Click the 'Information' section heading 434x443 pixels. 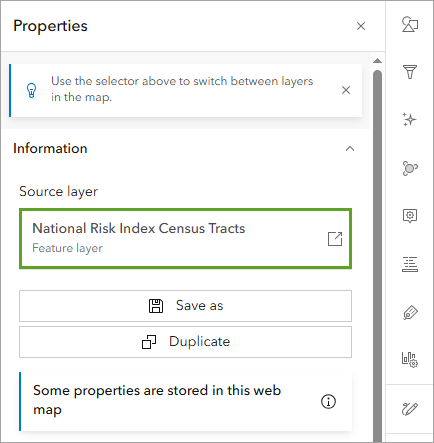tap(50, 149)
